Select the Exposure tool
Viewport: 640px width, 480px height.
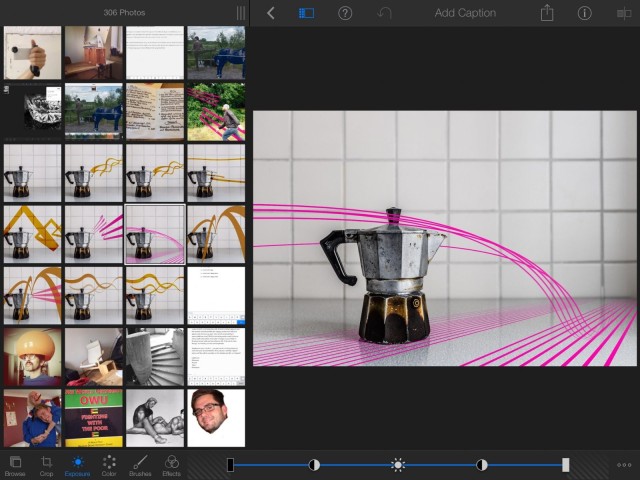point(78,464)
